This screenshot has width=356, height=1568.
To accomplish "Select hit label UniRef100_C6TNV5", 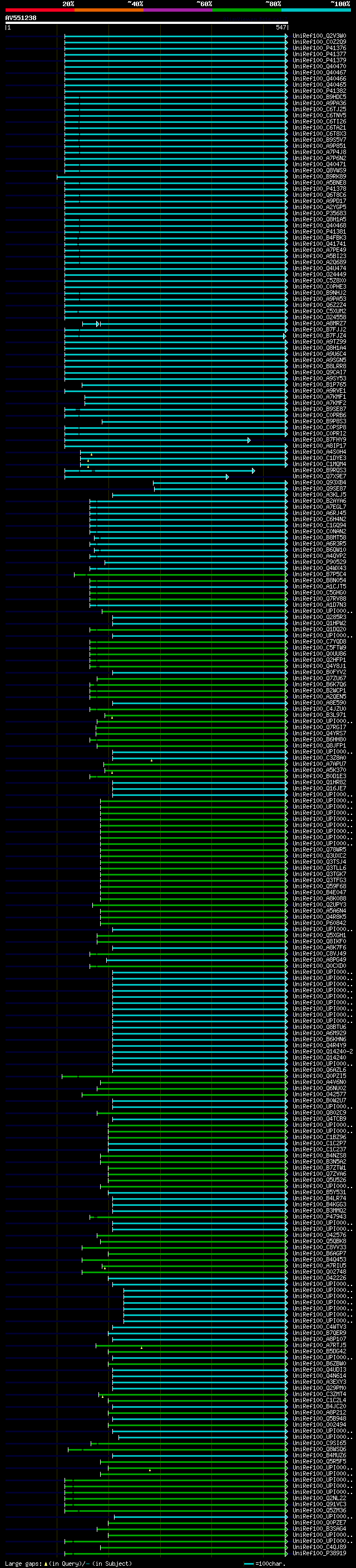I will point(319,116).
